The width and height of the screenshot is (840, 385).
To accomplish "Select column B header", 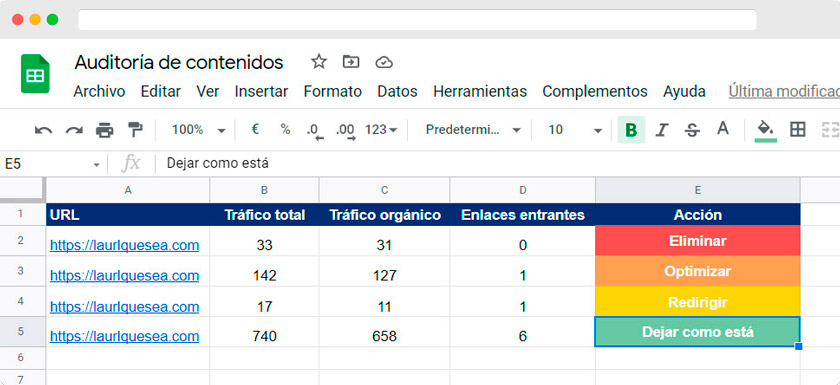I will click(x=264, y=190).
